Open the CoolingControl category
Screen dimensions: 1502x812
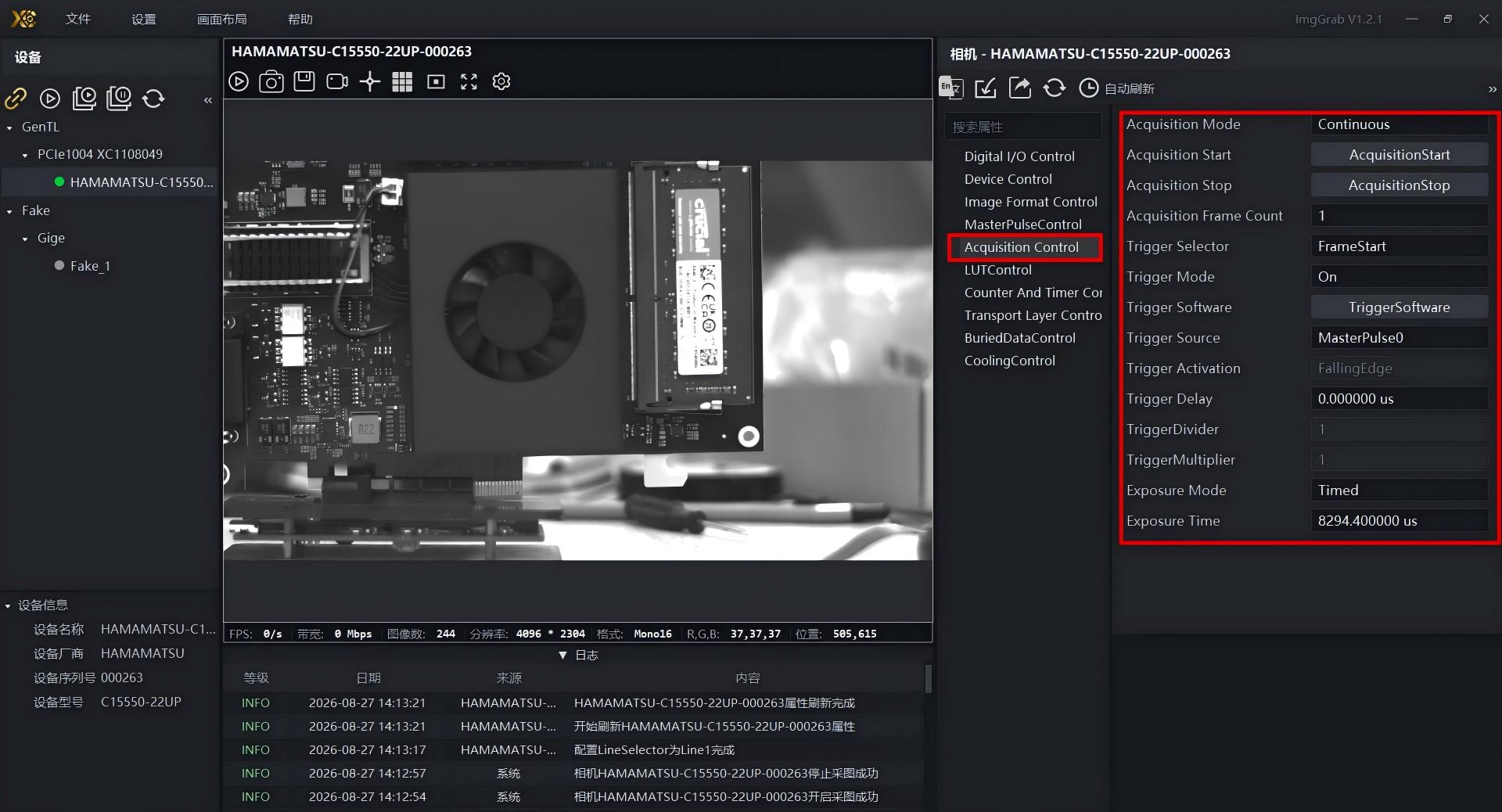(x=1010, y=361)
